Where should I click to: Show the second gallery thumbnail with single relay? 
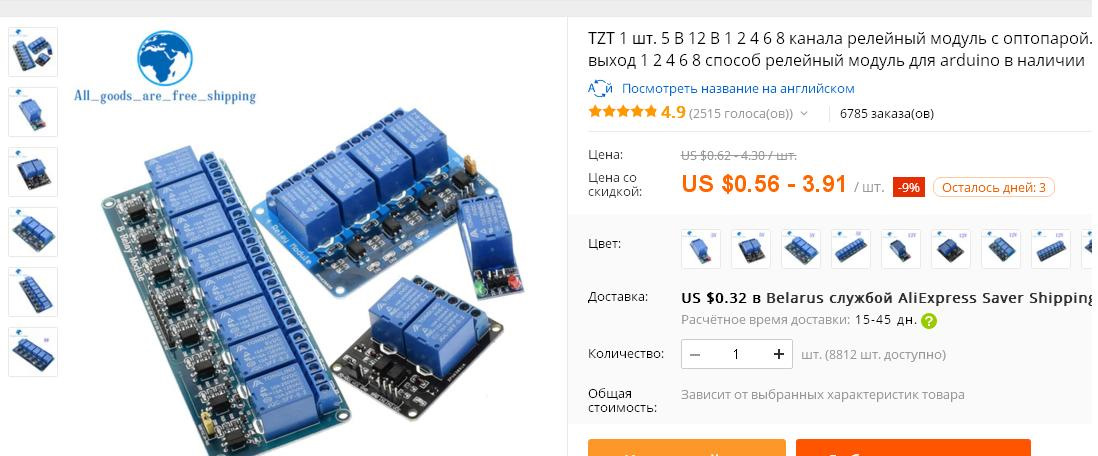click(x=33, y=112)
